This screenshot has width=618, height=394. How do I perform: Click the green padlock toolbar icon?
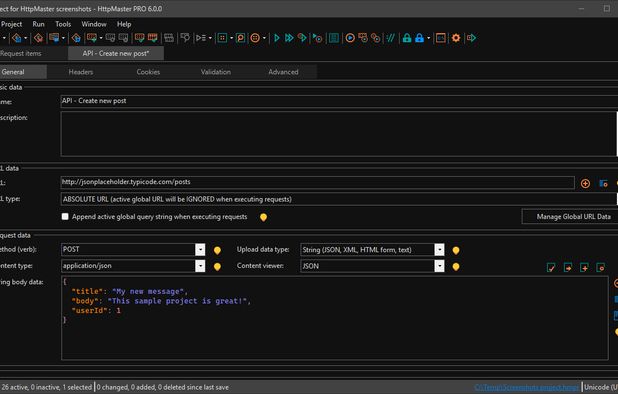pos(407,38)
